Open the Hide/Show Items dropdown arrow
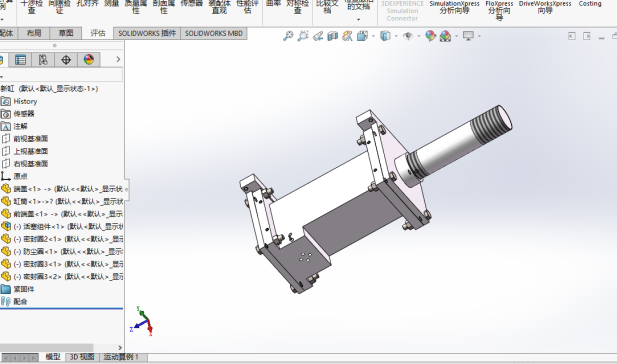The height and width of the screenshot is (364, 617). (419, 36)
